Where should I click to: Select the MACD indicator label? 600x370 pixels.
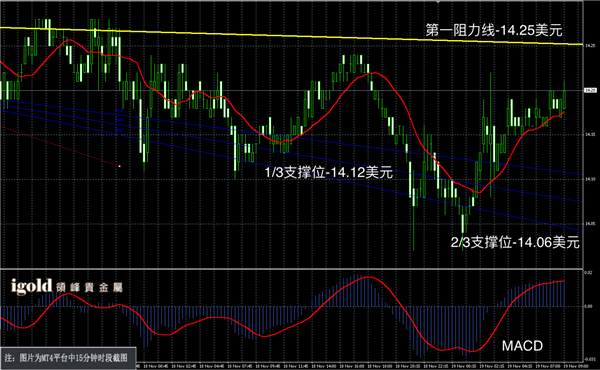(522, 346)
